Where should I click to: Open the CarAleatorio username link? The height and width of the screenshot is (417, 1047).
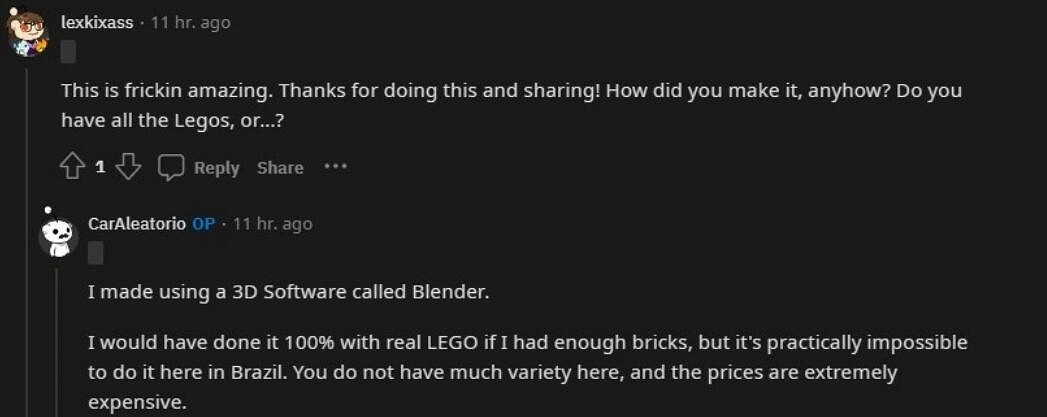coord(137,224)
